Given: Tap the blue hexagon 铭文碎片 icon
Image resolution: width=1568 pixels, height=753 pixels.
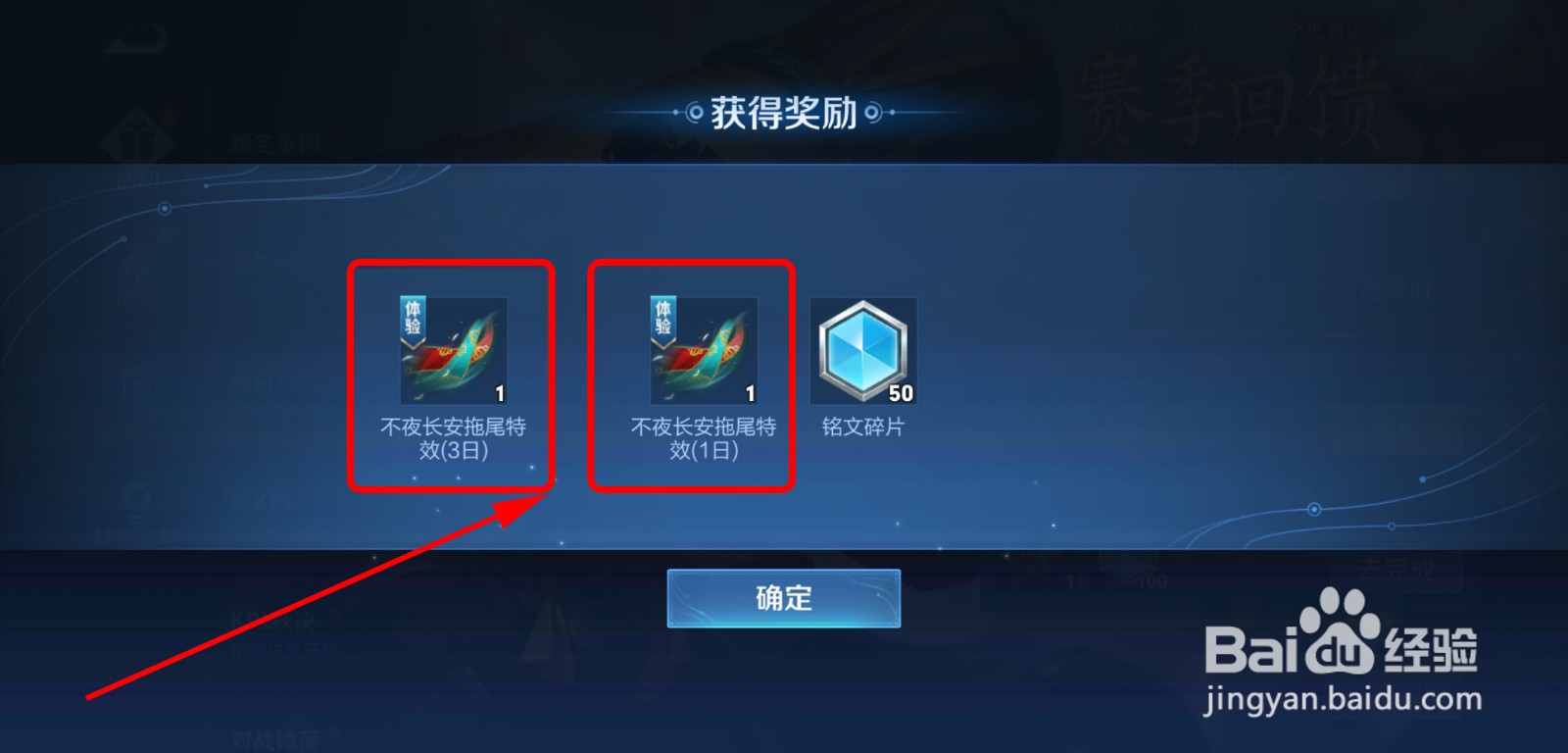Looking at the screenshot, I should click(863, 351).
